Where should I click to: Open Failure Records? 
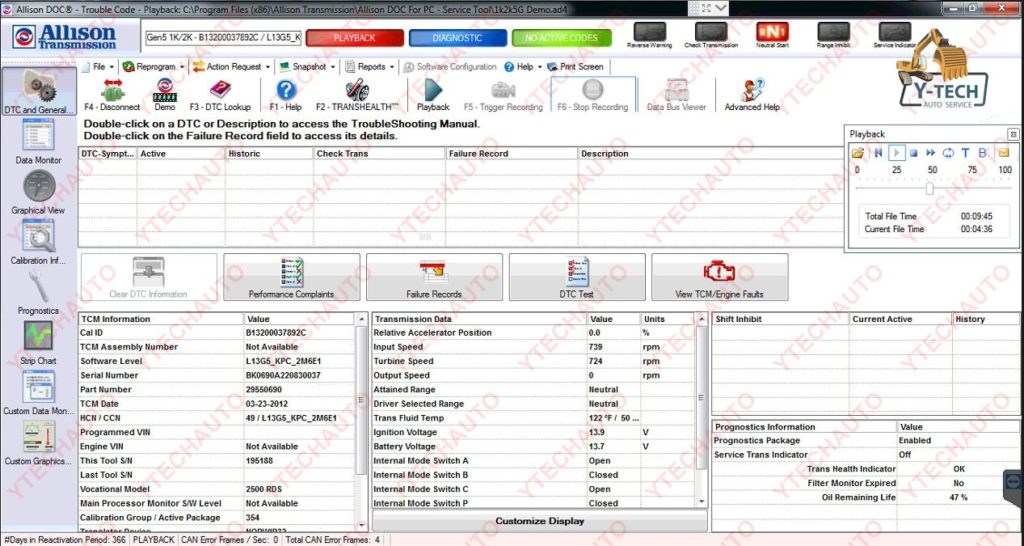click(434, 278)
